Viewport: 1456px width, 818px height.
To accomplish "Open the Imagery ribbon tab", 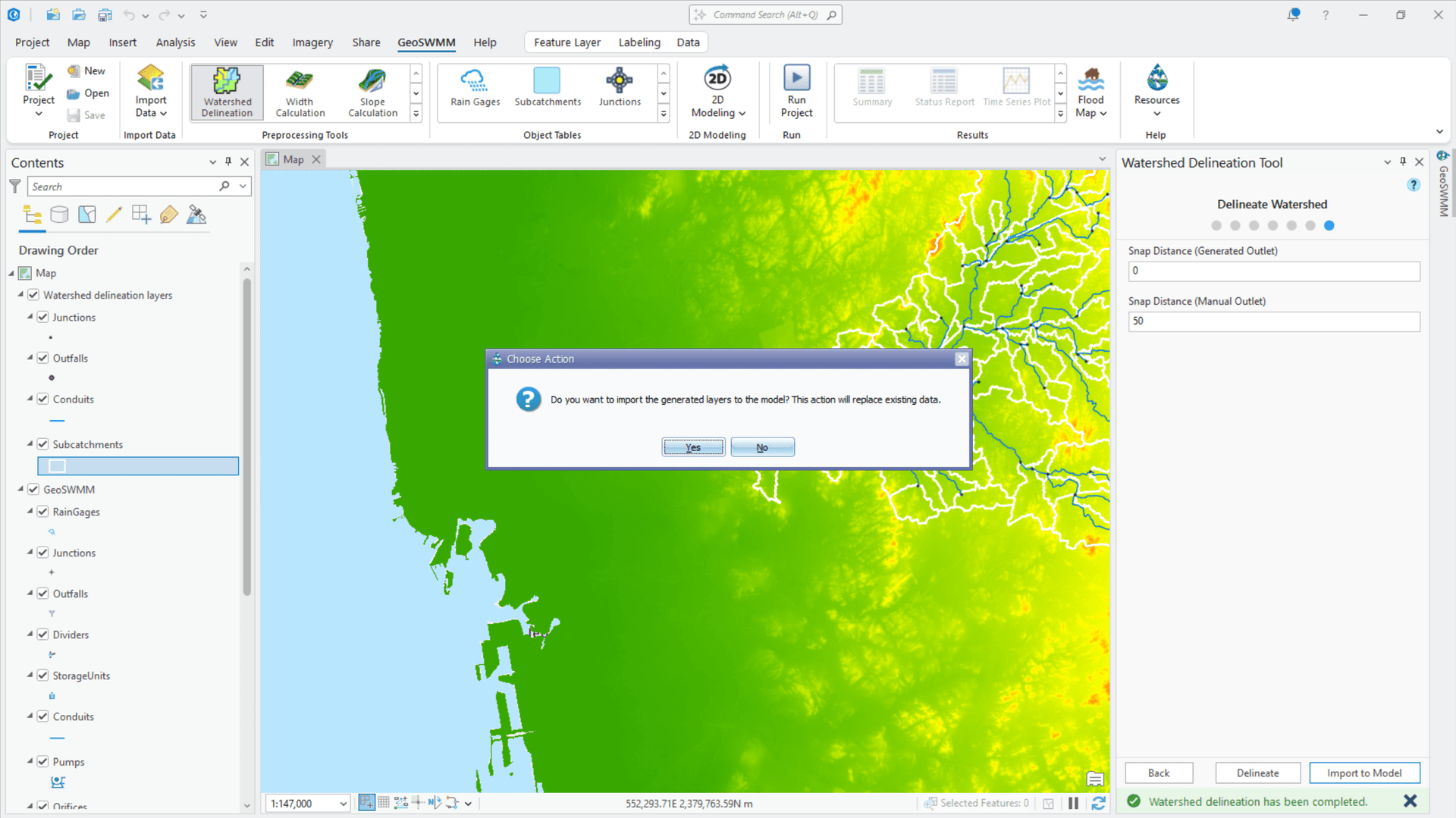I will coord(312,42).
